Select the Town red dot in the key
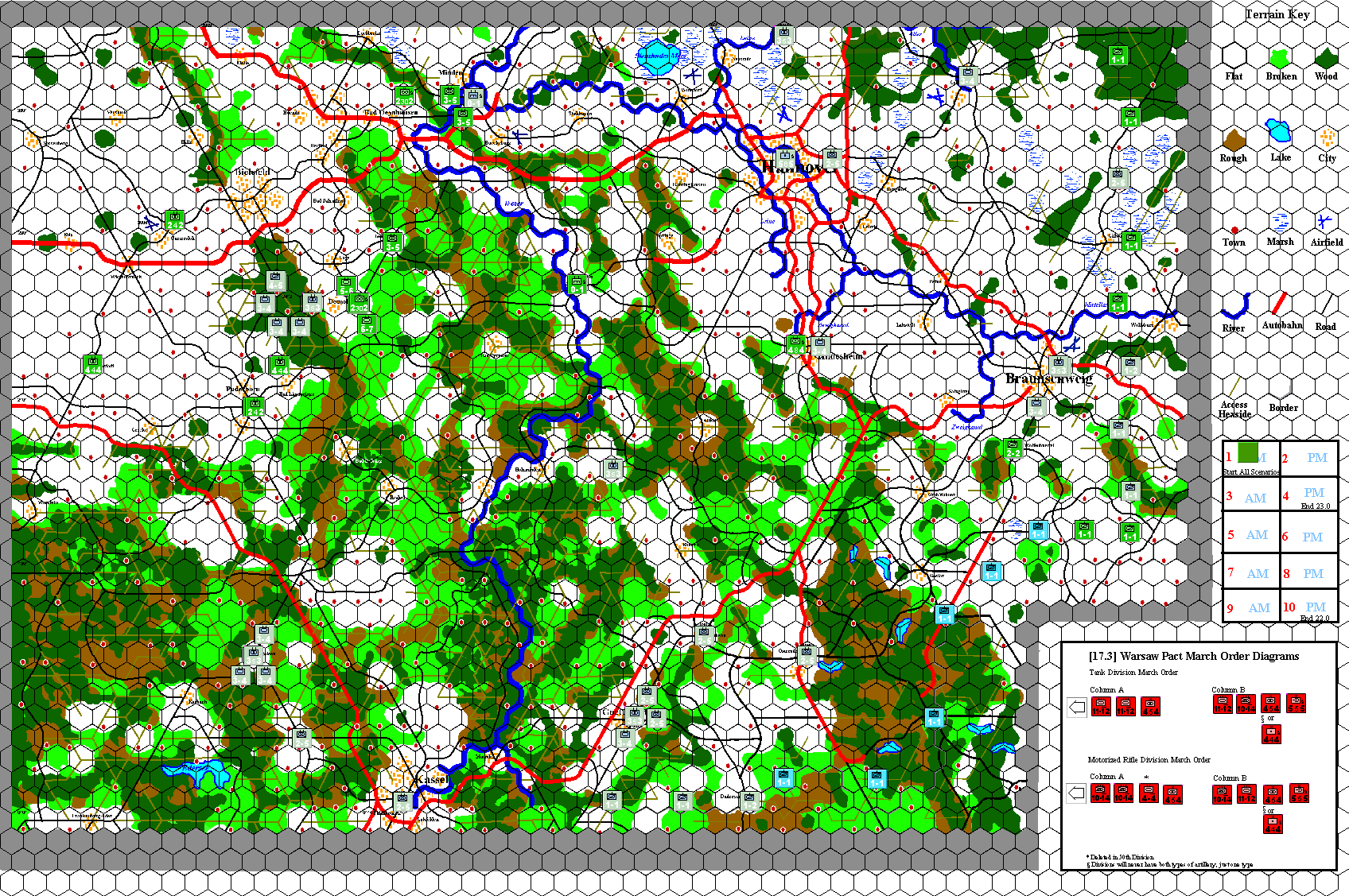The width and height of the screenshot is (1349, 896). (1234, 231)
